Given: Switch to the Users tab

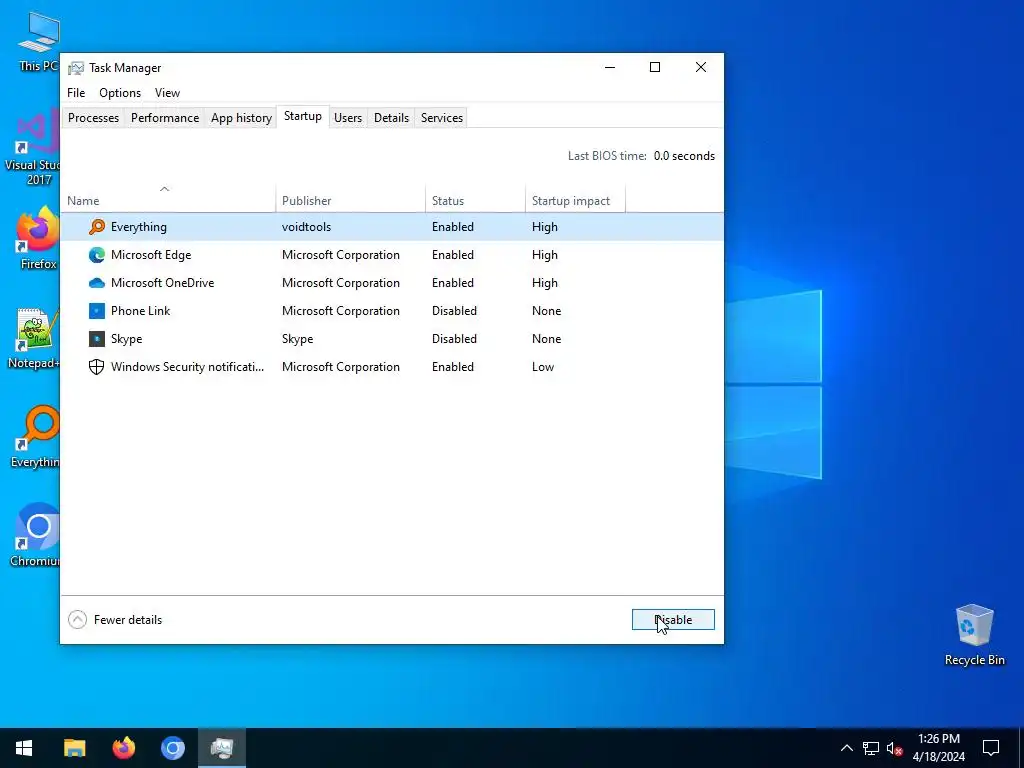Looking at the screenshot, I should coord(348,118).
